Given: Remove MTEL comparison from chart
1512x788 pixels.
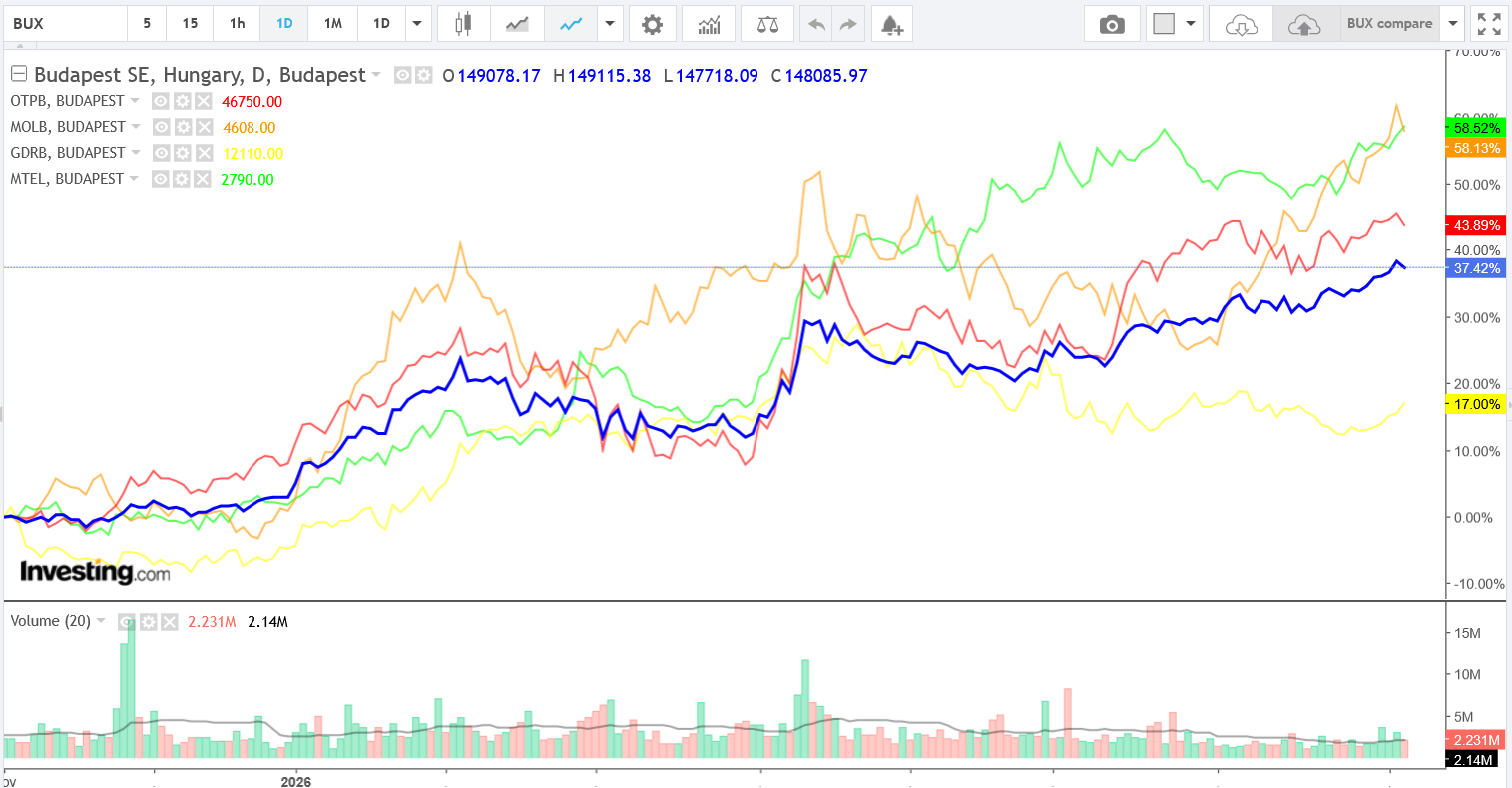Looking at the screenshot, I should (203, 179).
